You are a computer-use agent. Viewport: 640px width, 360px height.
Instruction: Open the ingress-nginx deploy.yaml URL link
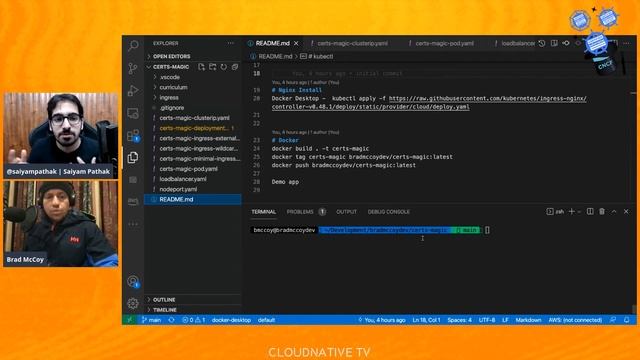click(x=429, y=103)
